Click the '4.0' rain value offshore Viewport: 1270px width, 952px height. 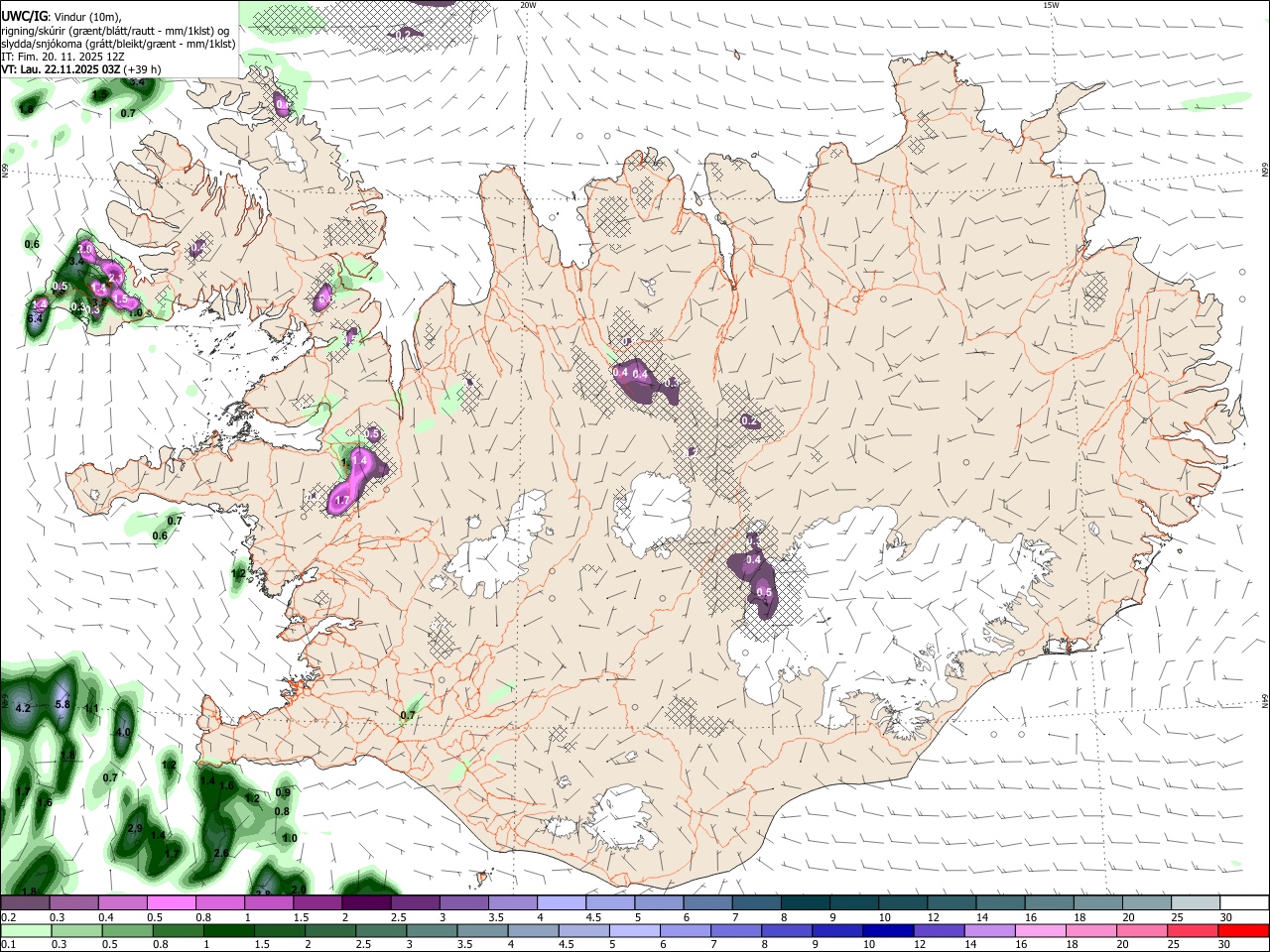point(123,732)
